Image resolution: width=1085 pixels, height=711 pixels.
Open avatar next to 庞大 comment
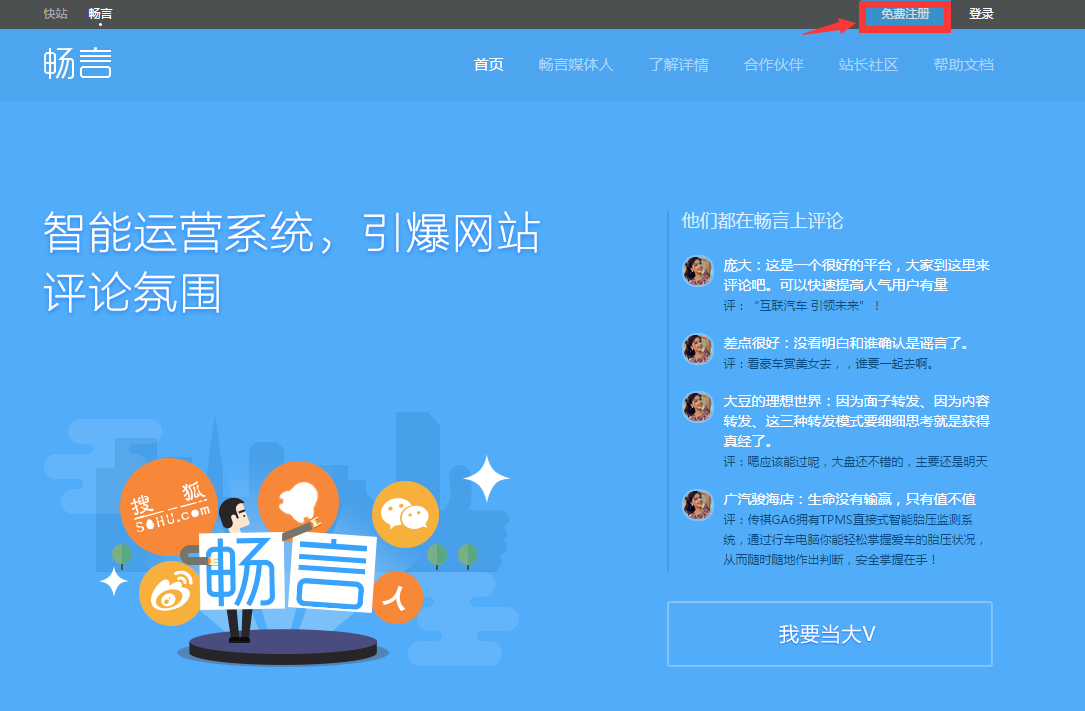coord(697,271)
